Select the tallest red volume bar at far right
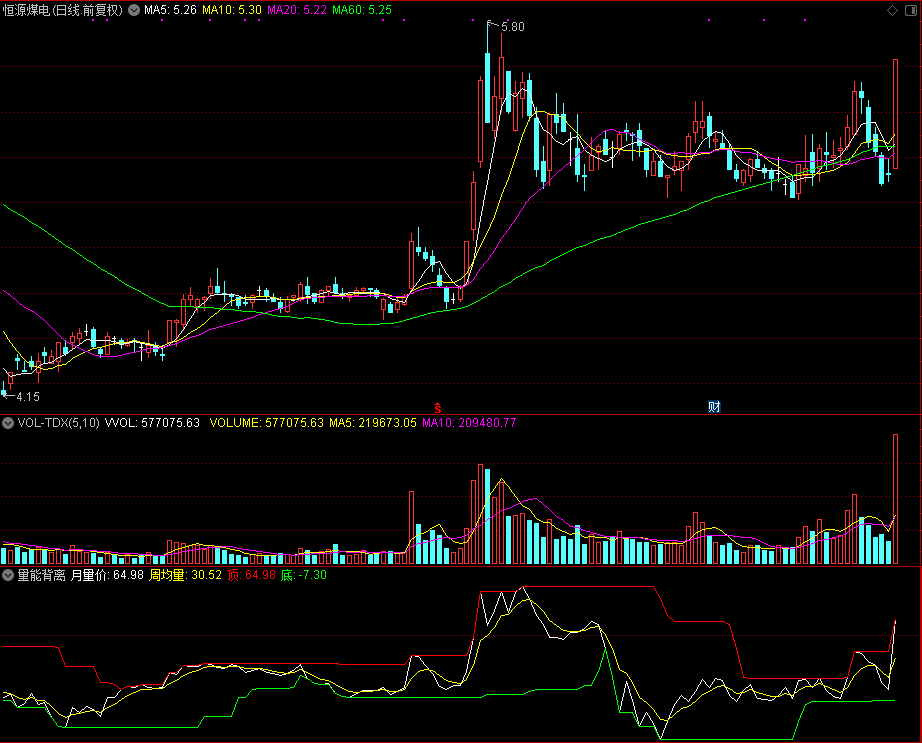 (x=896, y=499)
